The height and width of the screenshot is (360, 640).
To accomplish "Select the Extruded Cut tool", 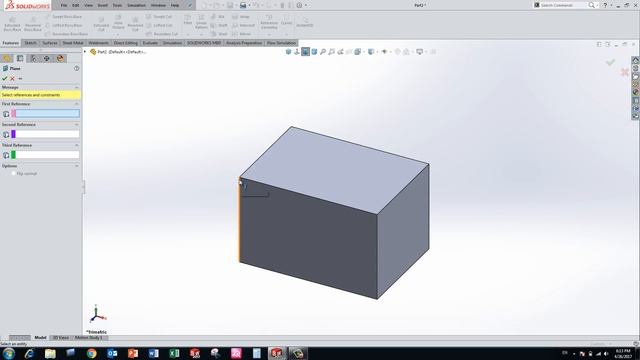I will pos(101,24).
